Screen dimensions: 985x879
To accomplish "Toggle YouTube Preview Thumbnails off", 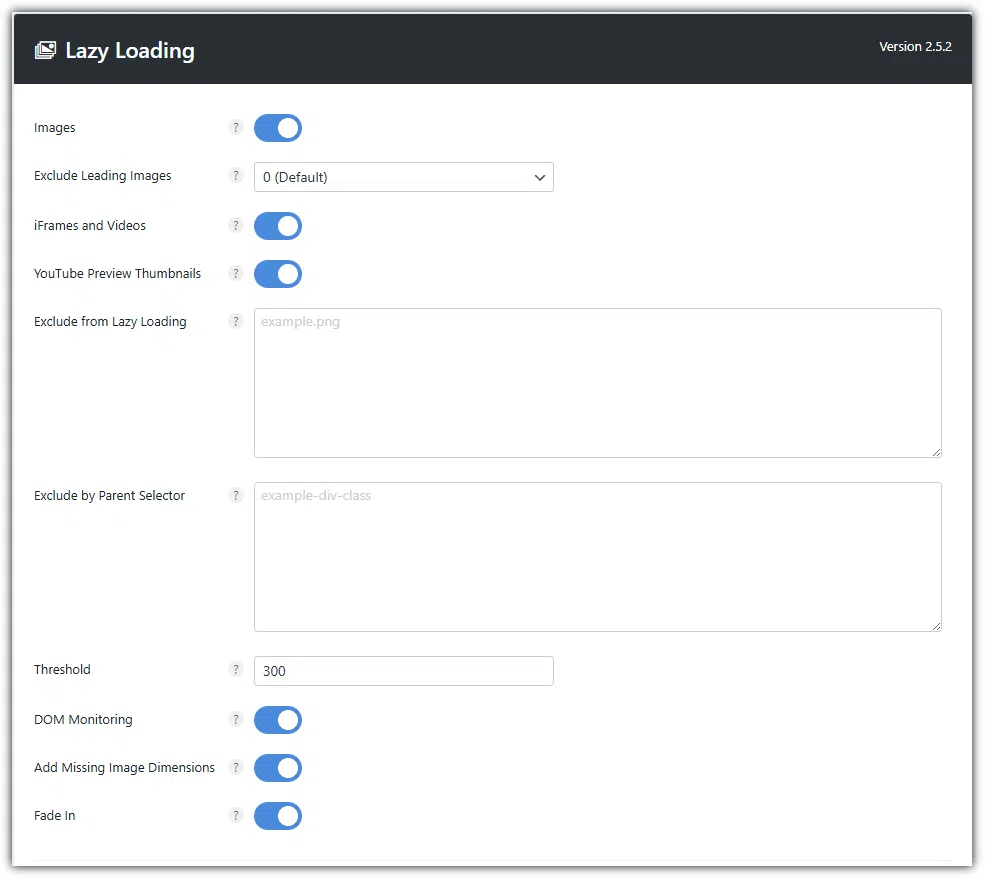I will click(x=278, y=274).
